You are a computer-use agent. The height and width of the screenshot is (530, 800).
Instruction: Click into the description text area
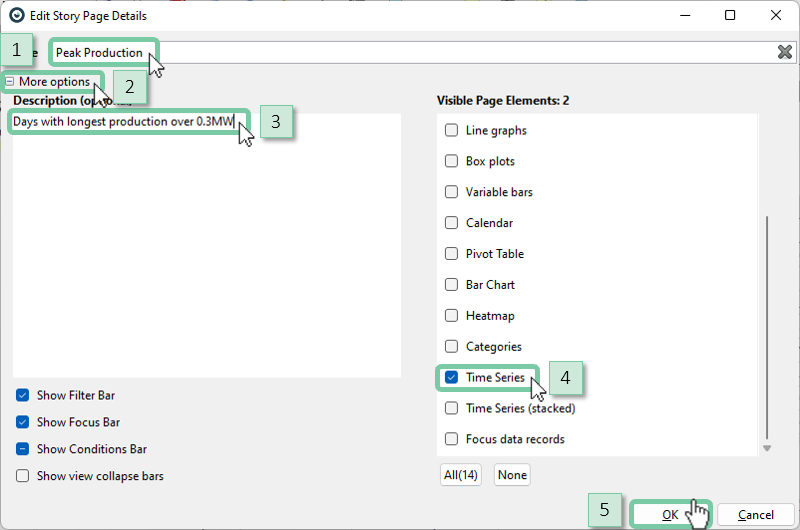[x=207, y=245]
